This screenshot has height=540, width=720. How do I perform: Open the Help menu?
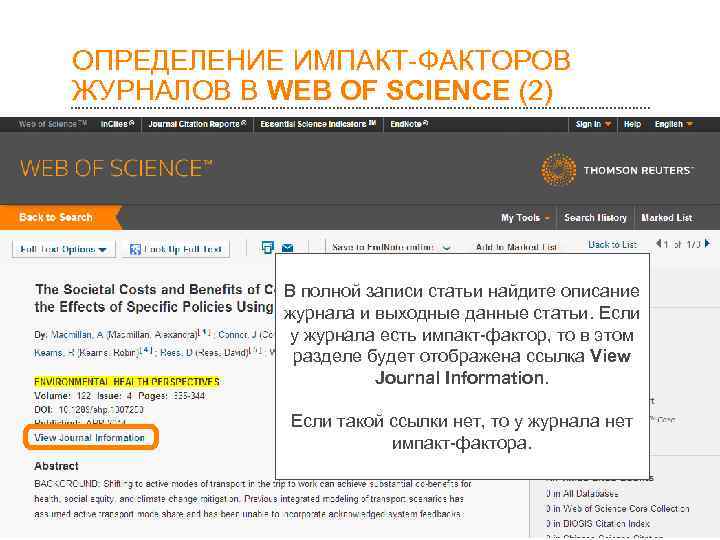[x=632, y=124]
